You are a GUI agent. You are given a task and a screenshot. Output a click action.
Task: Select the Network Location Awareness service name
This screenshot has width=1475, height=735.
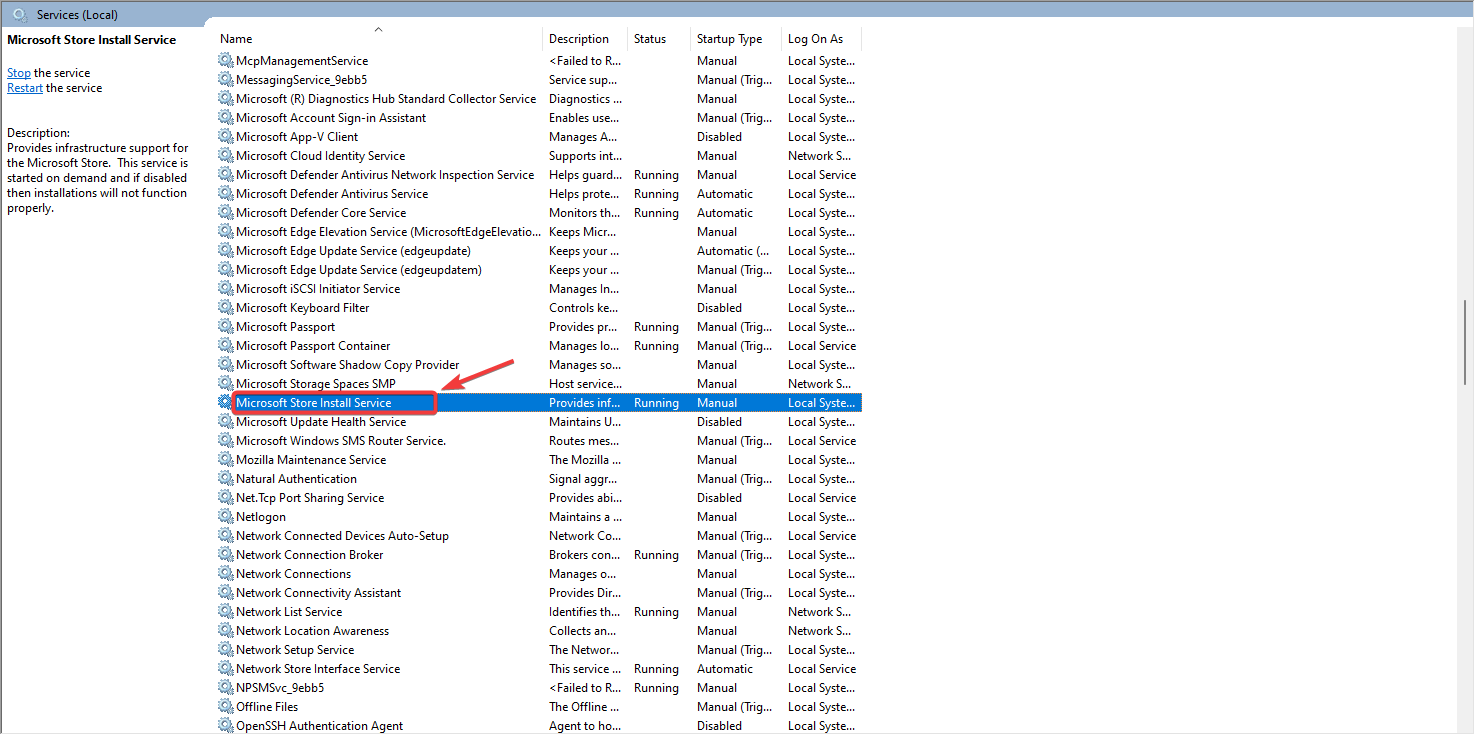[x=312, y=631]
